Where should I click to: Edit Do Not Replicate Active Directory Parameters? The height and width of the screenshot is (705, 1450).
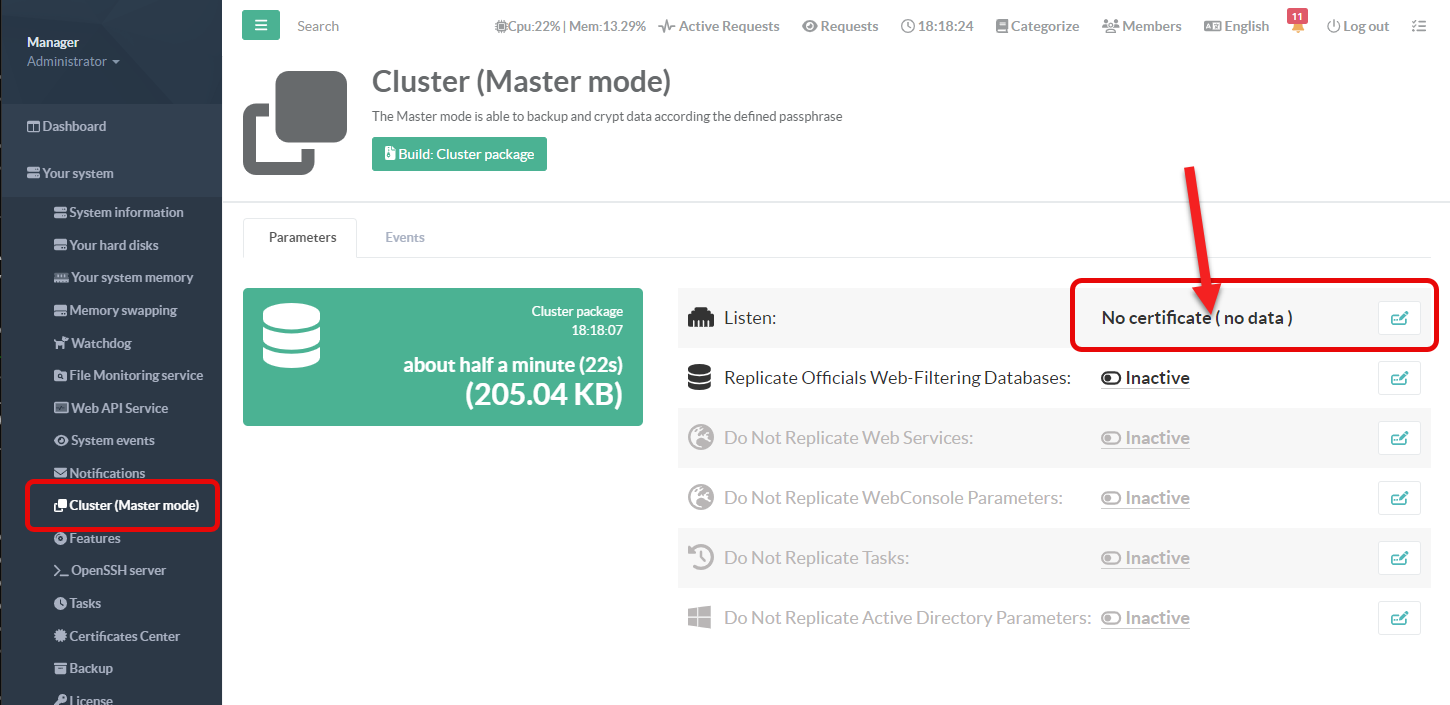point(1399,618)
